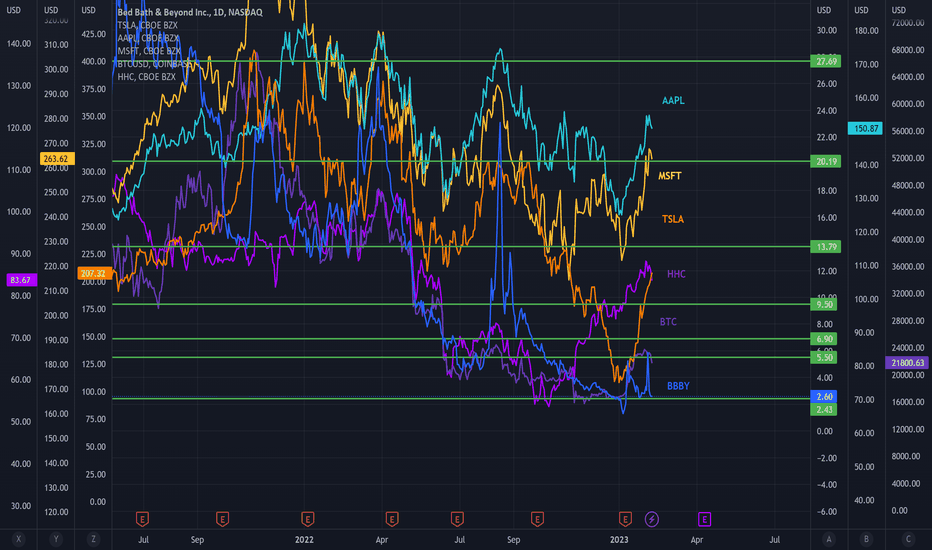Viewport: 932px width, 550px height.
Task: Click the green 27.69 price line label
Action: (x=826, y=61)
